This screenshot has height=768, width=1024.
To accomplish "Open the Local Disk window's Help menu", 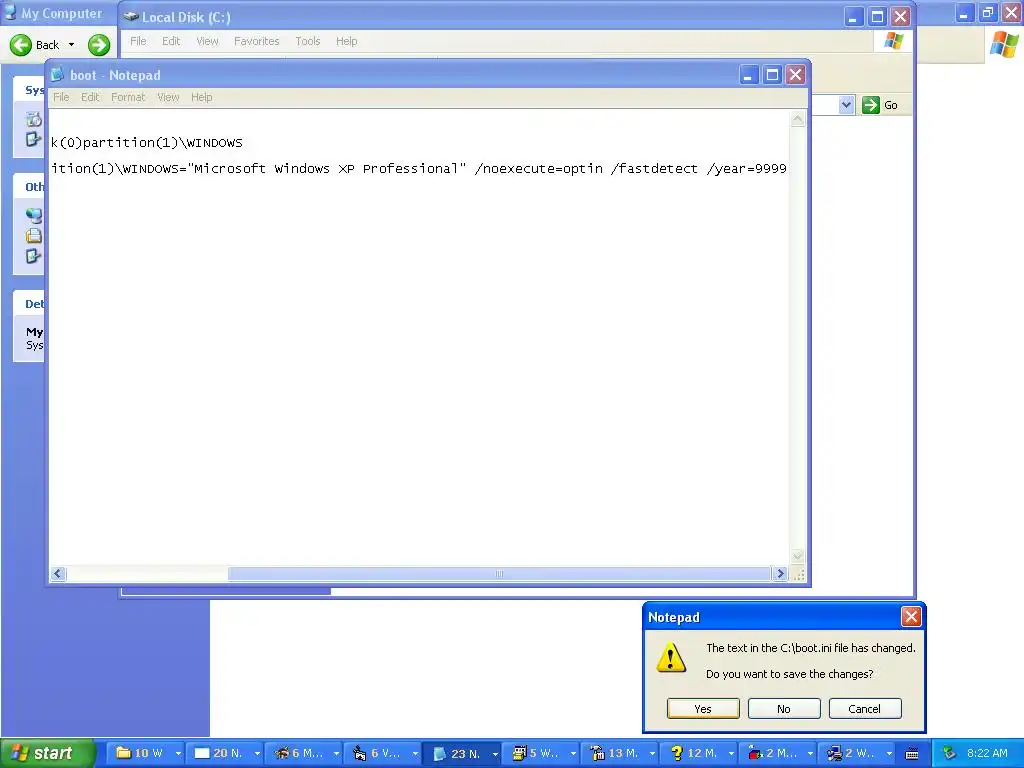I will [346, 41].
